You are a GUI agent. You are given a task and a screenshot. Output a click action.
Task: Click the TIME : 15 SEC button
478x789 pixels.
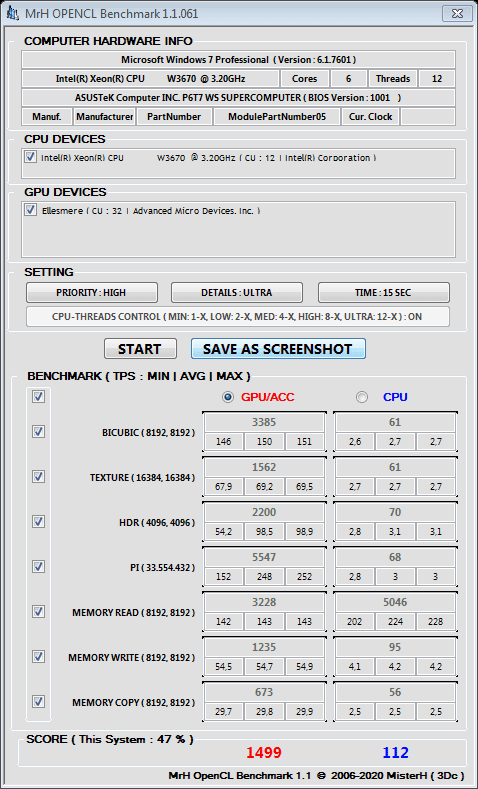coord(383,292)
